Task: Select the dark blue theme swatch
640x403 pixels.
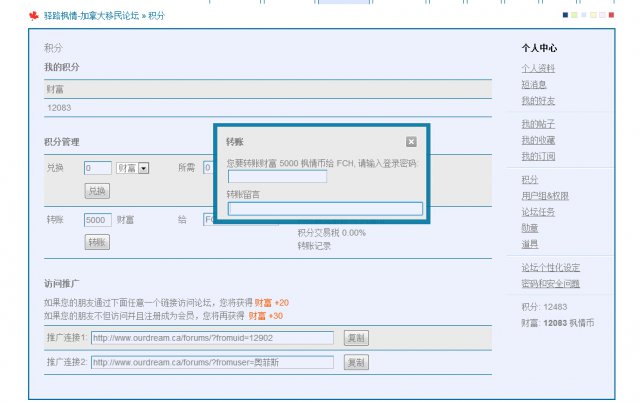Action: coord(565,15)
